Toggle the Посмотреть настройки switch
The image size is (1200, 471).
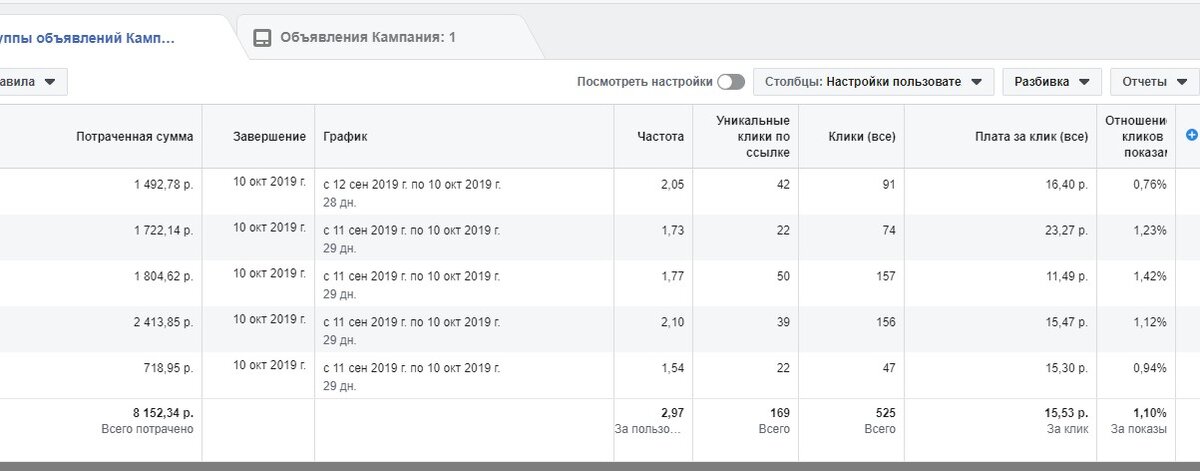tap(731, 82)
